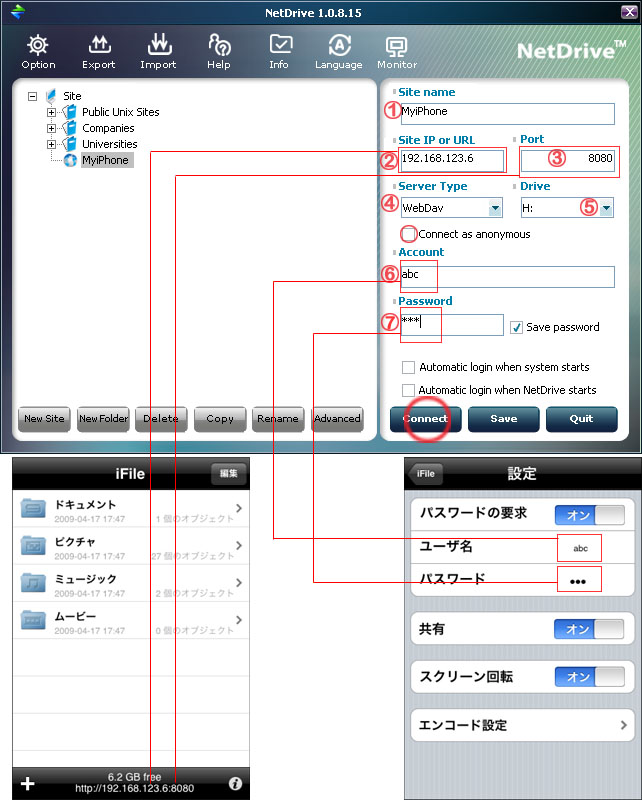Tap chevron on the ドキュメント row
Viewport: 642px width, 800px height.
pyautogui.click(x=239, y=508)
